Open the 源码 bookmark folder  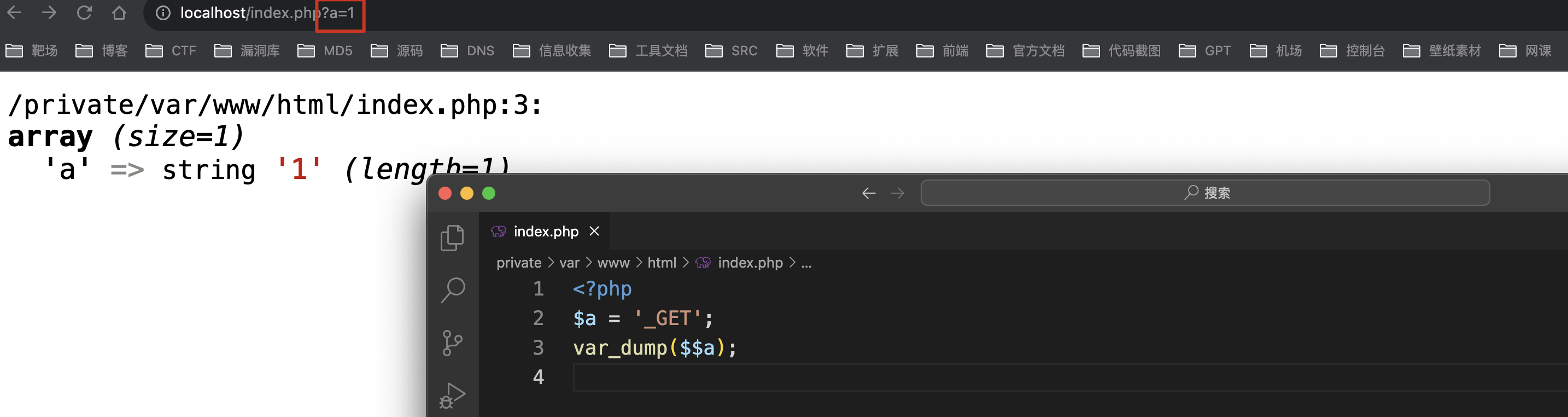(397, 50)
